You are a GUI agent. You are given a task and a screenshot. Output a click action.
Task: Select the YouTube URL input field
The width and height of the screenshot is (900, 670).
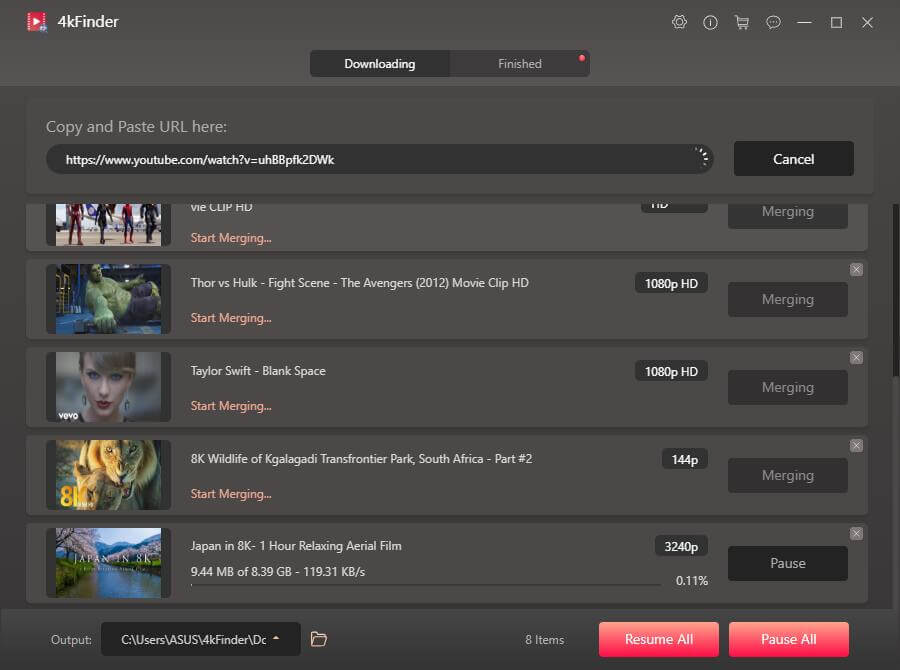coord(380,158)
